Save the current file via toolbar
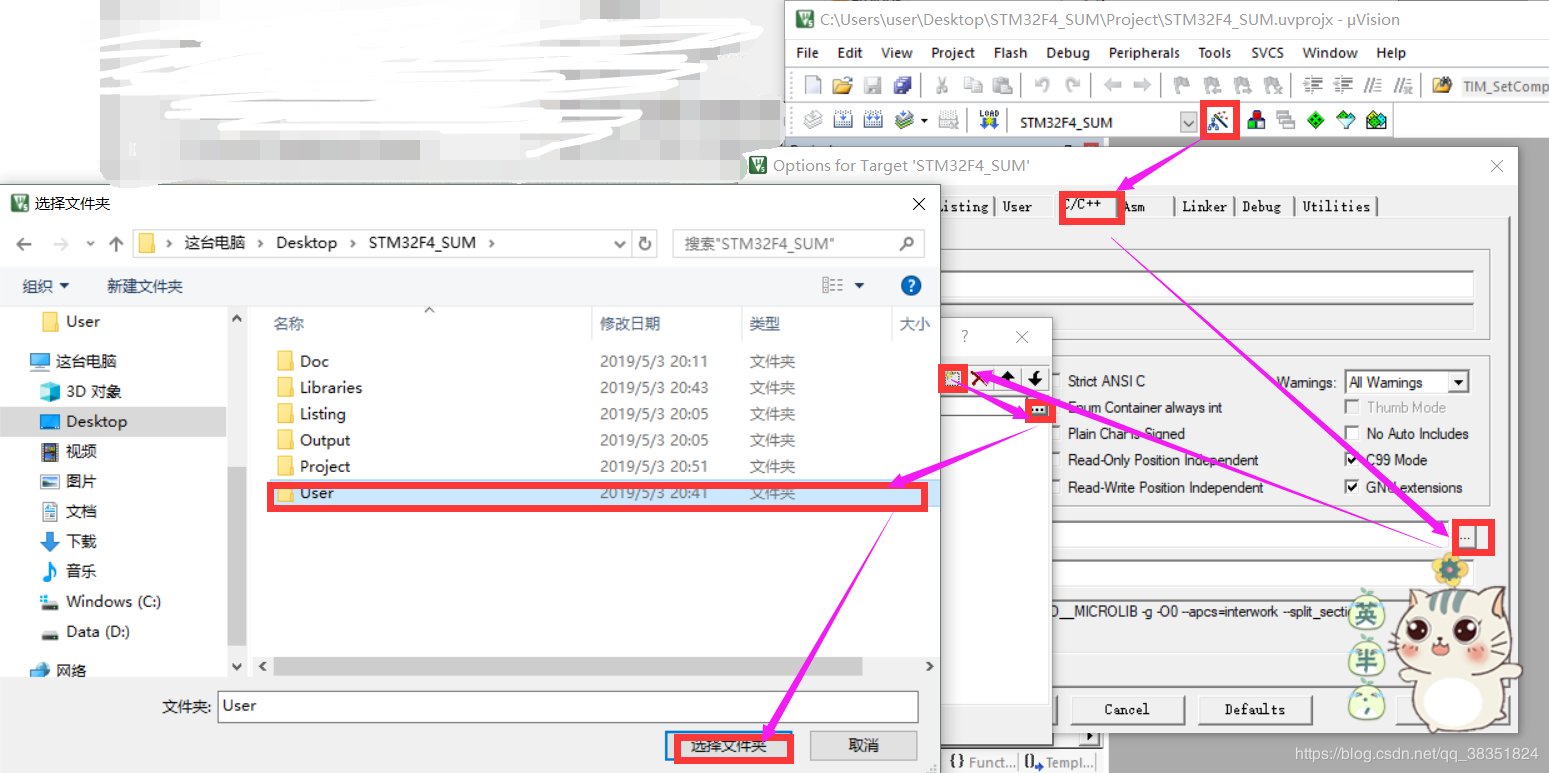 [872, 85]
